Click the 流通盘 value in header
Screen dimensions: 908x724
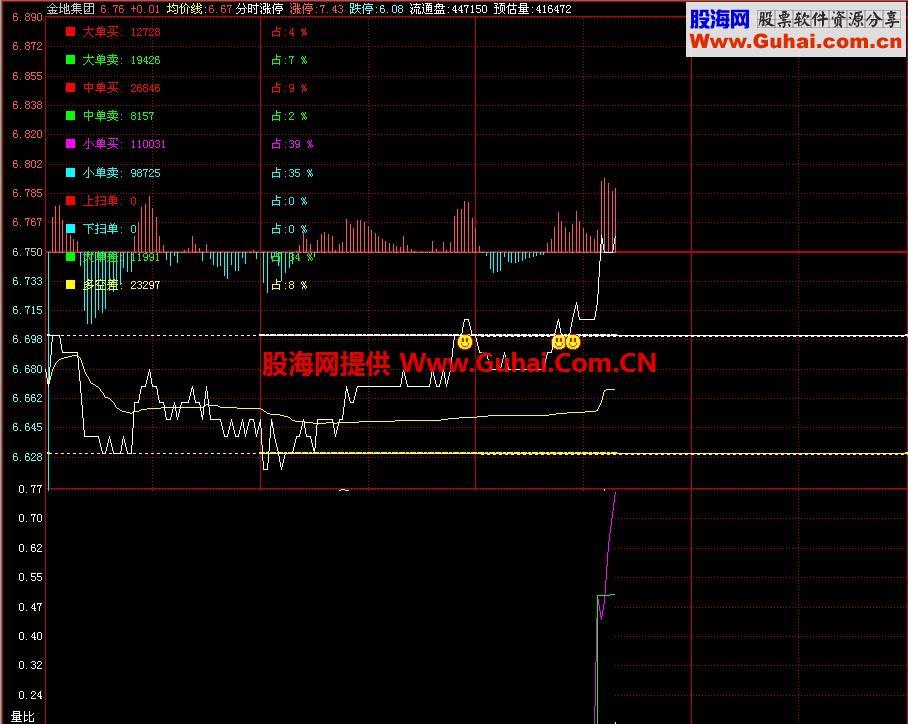(x=469, y=8)
